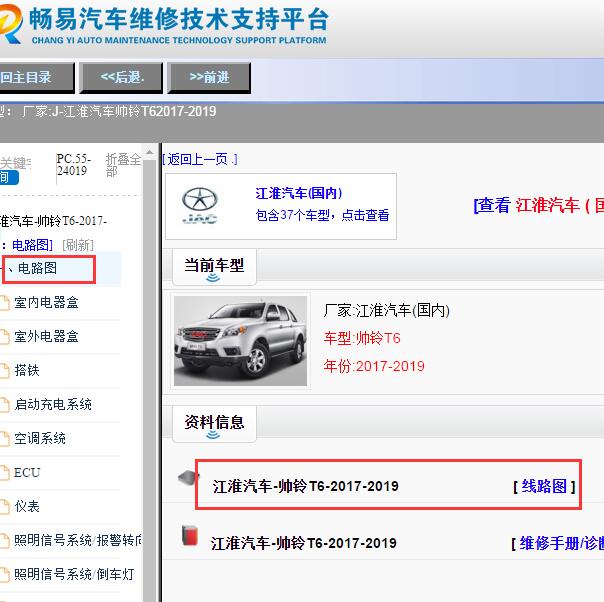The width and height of the screenshot is (604, 602).
Task: Click 折叠全部 to collapse all
Action: pos(123,165)
